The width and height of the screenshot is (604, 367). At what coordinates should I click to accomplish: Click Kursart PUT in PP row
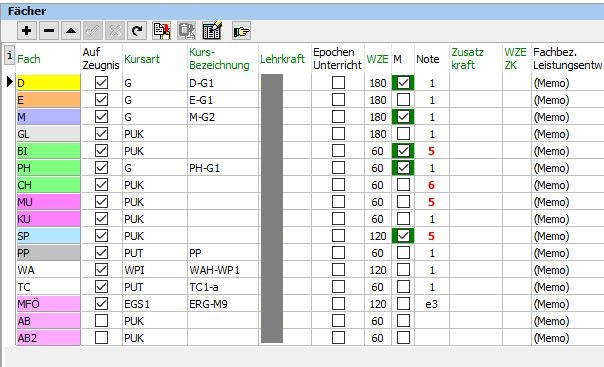coord(154,253)
